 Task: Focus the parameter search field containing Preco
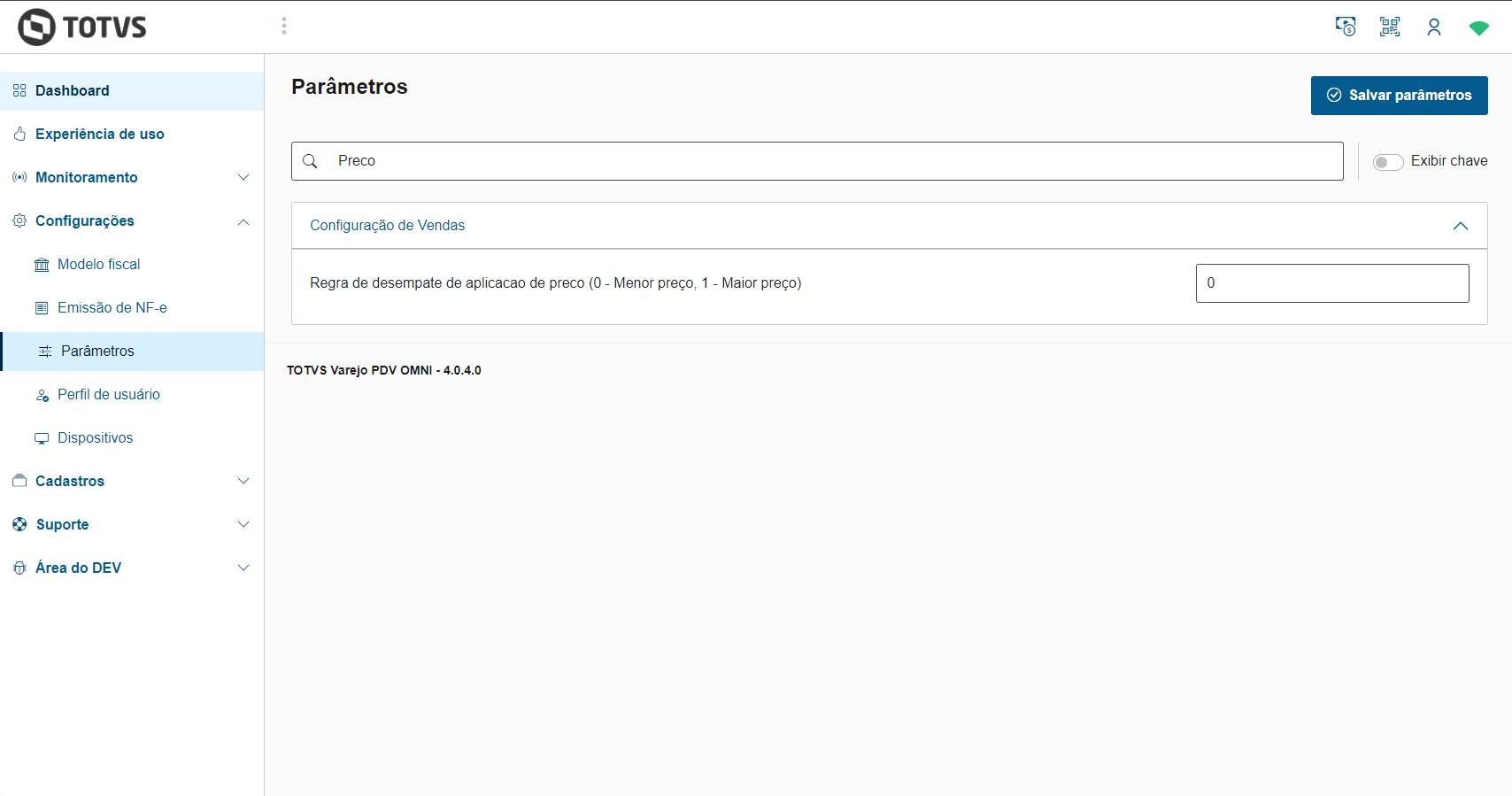point(817,161)
